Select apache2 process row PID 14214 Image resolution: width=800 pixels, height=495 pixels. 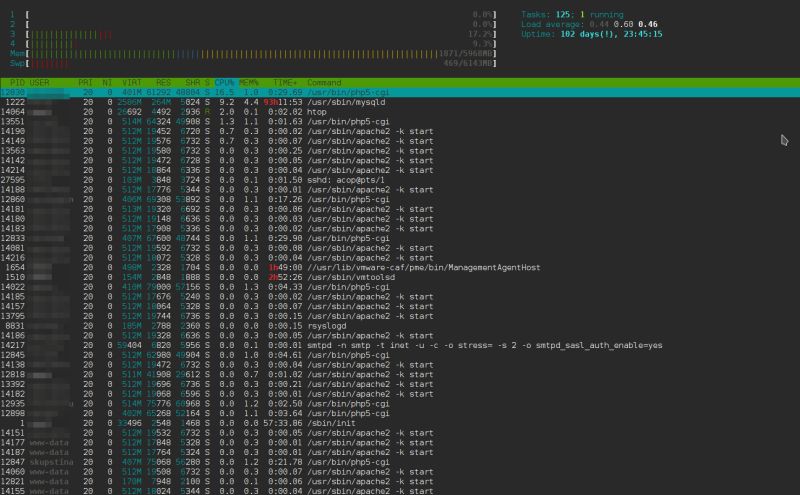pos(400,170)
